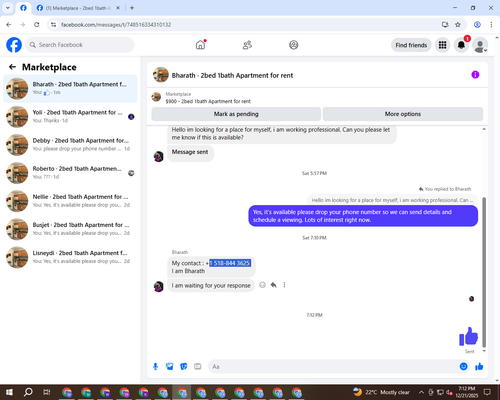Open the Friends icon in top navigation
This screenshot has height=400, width=500.
tap(247, 45)
